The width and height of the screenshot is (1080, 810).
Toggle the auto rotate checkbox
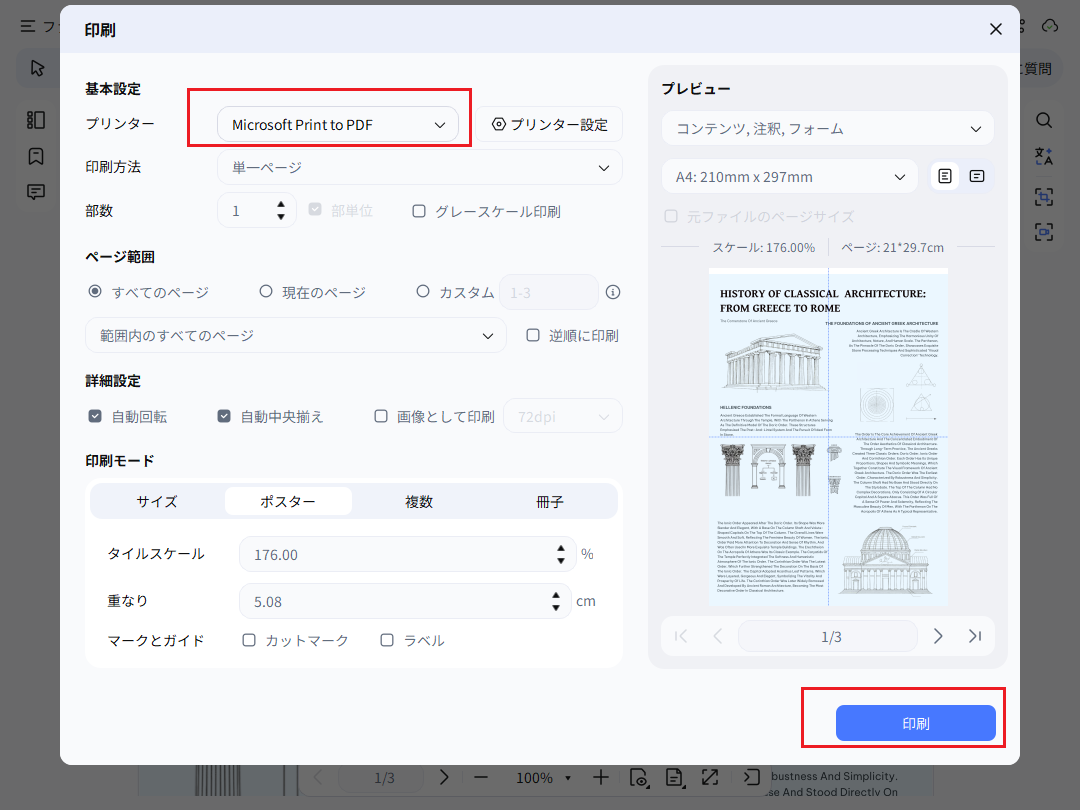click(x=95, y=416)
